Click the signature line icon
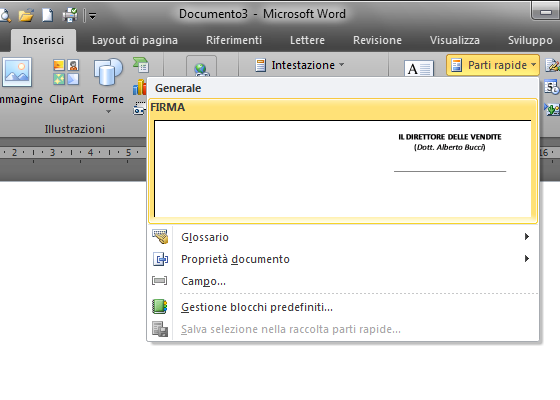Screen dimensions: 560x400 (x=552, y=65)
